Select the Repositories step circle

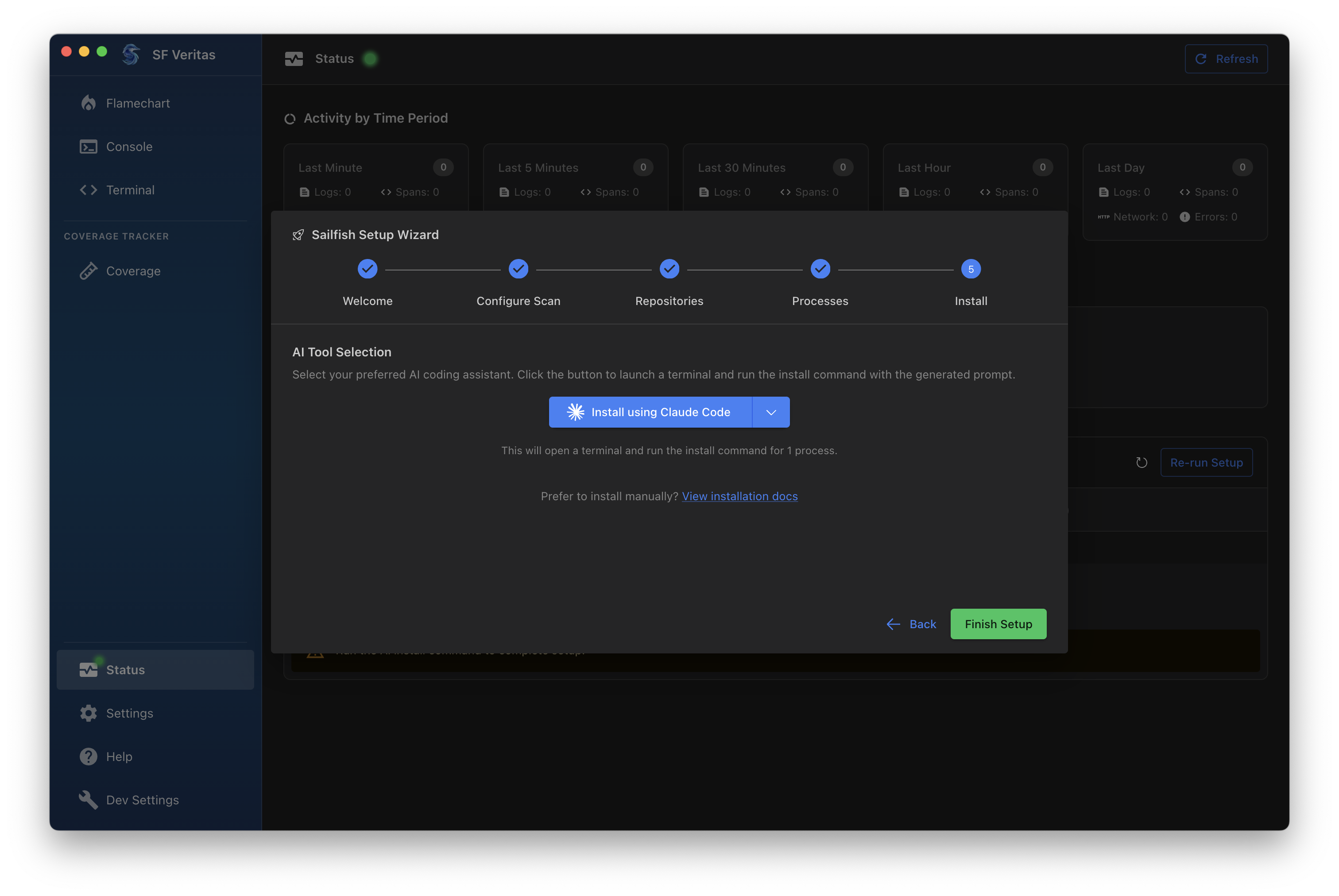pyautogui.click(x=669, y=269)
